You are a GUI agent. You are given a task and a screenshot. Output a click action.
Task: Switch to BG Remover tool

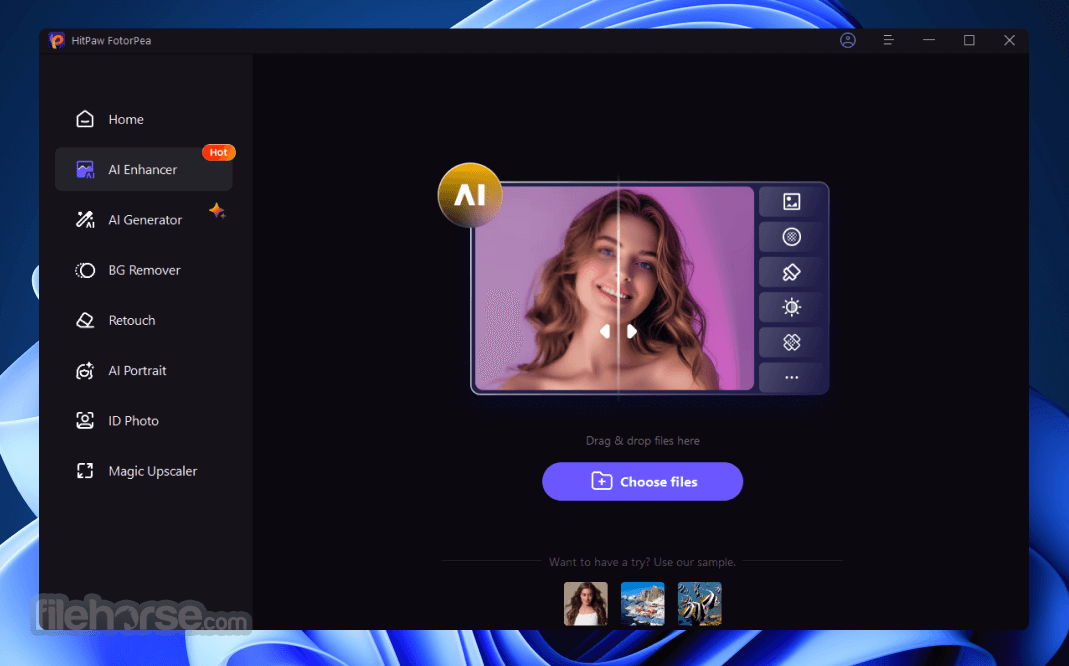[143, 270]
